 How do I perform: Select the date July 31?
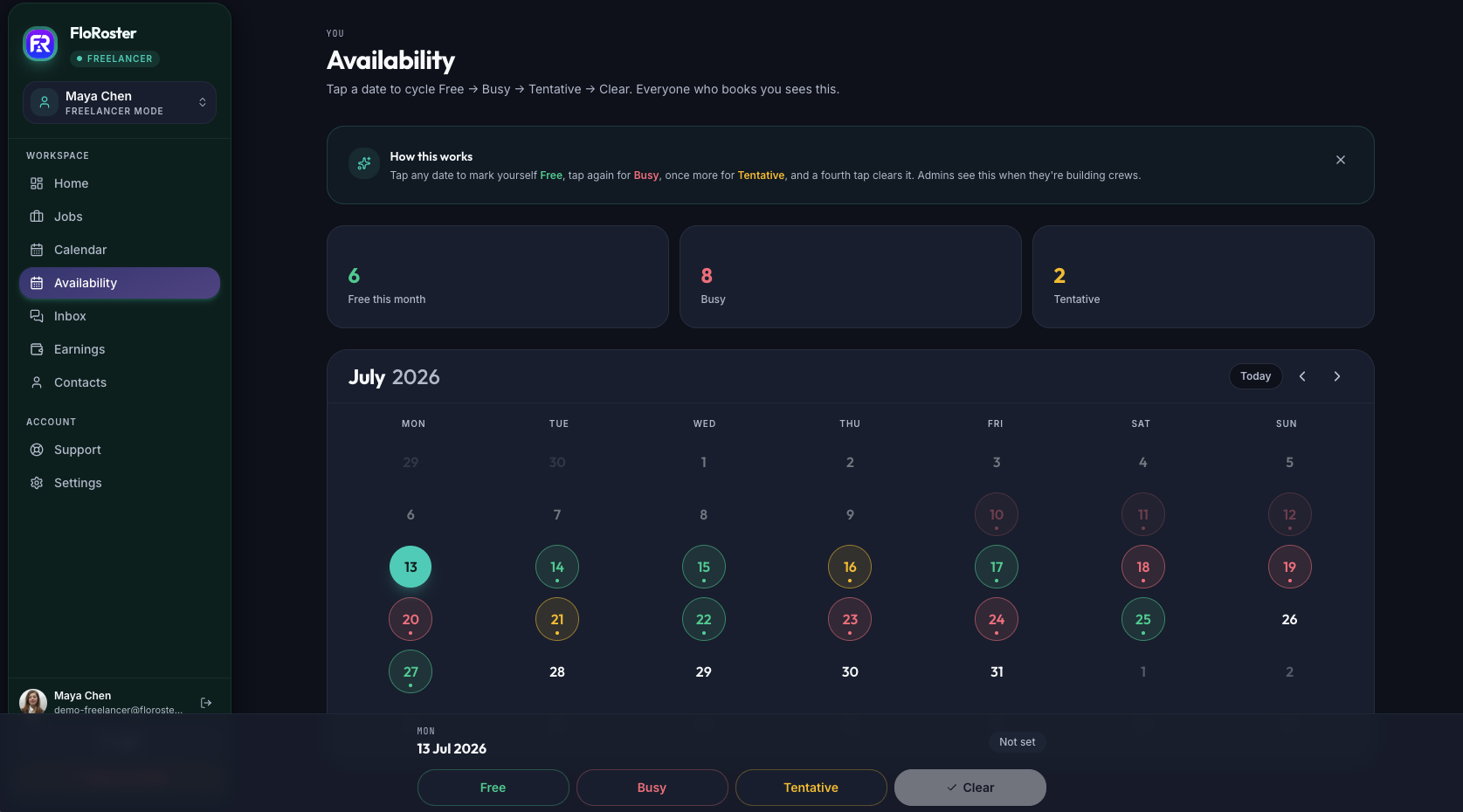point(997,671)
